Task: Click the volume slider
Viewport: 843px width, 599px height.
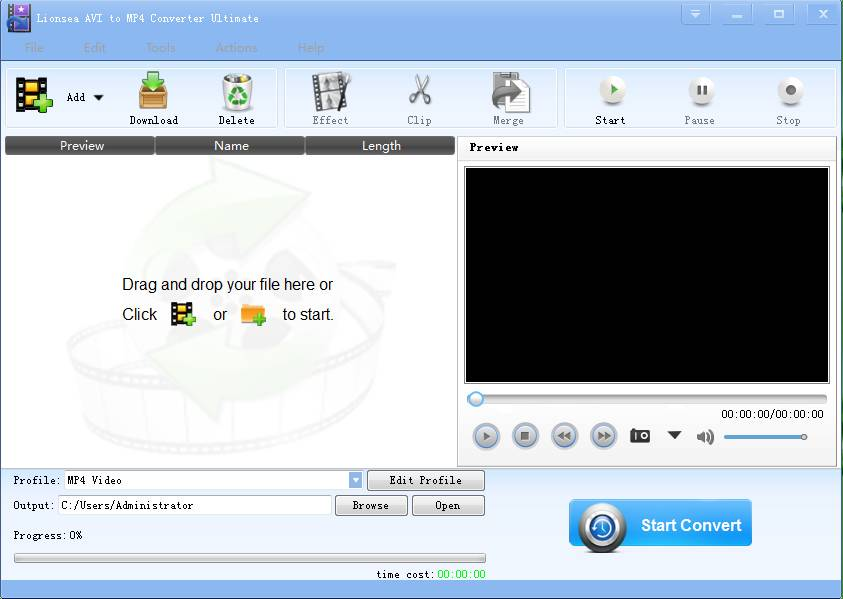Action: pos(766,437)
